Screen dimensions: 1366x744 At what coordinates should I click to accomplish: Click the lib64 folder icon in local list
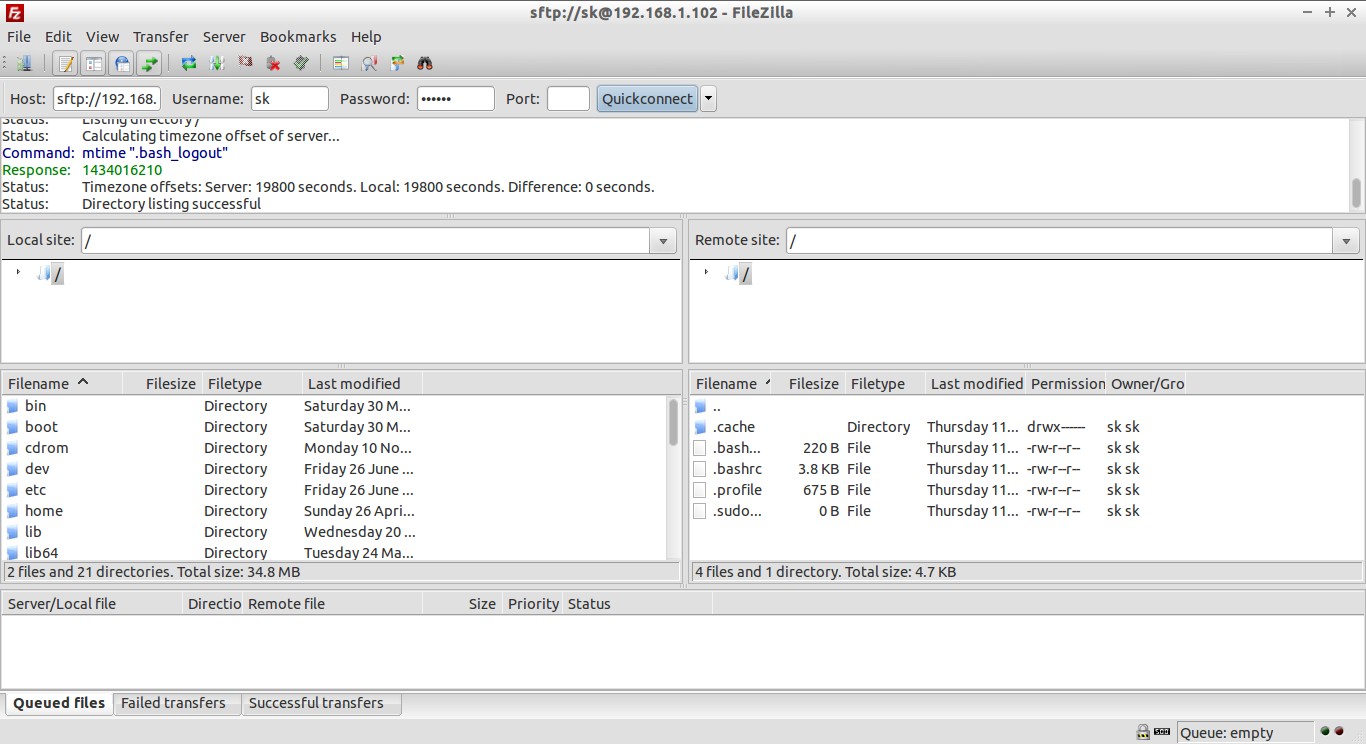[13, 553]
